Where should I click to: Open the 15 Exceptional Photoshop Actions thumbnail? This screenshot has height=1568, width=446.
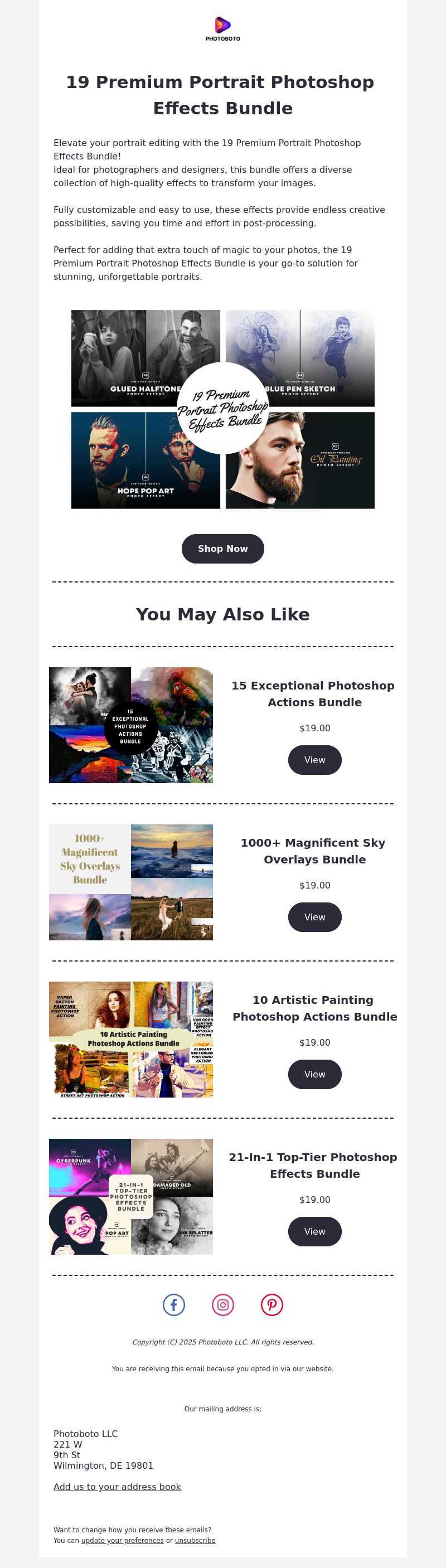click(131, 725)
